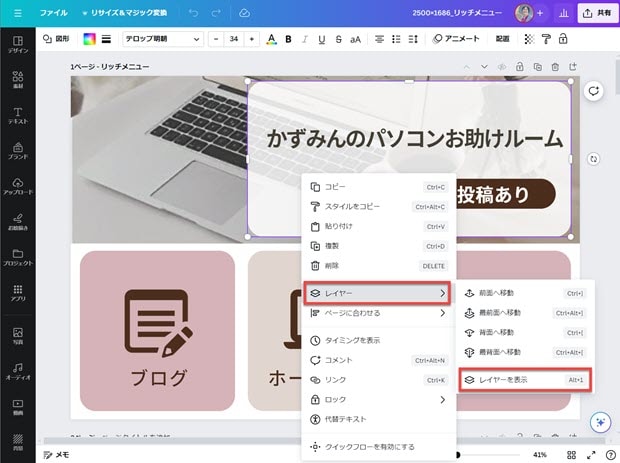Click the text color A icon
Image resolution: width=620 pixels, height=463 pixels.
pyautogui.click(x=271, y=39)
